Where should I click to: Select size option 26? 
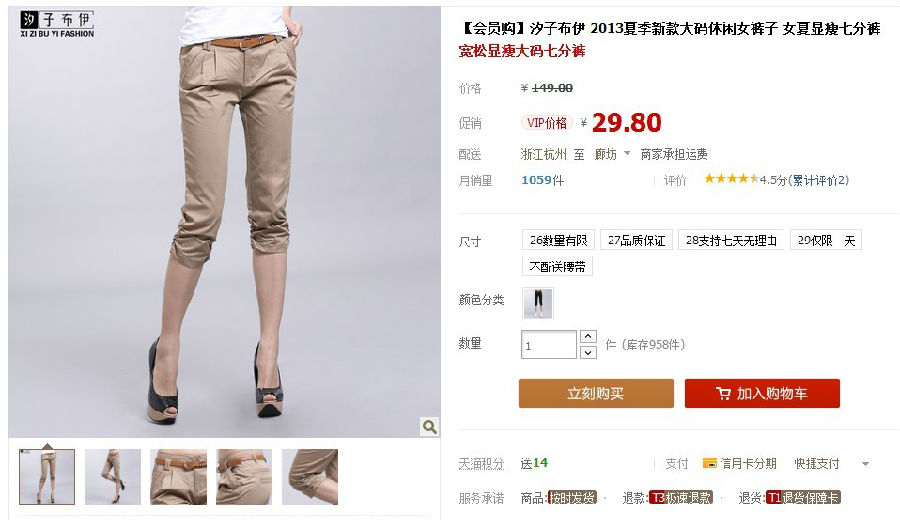coord(558,240)
